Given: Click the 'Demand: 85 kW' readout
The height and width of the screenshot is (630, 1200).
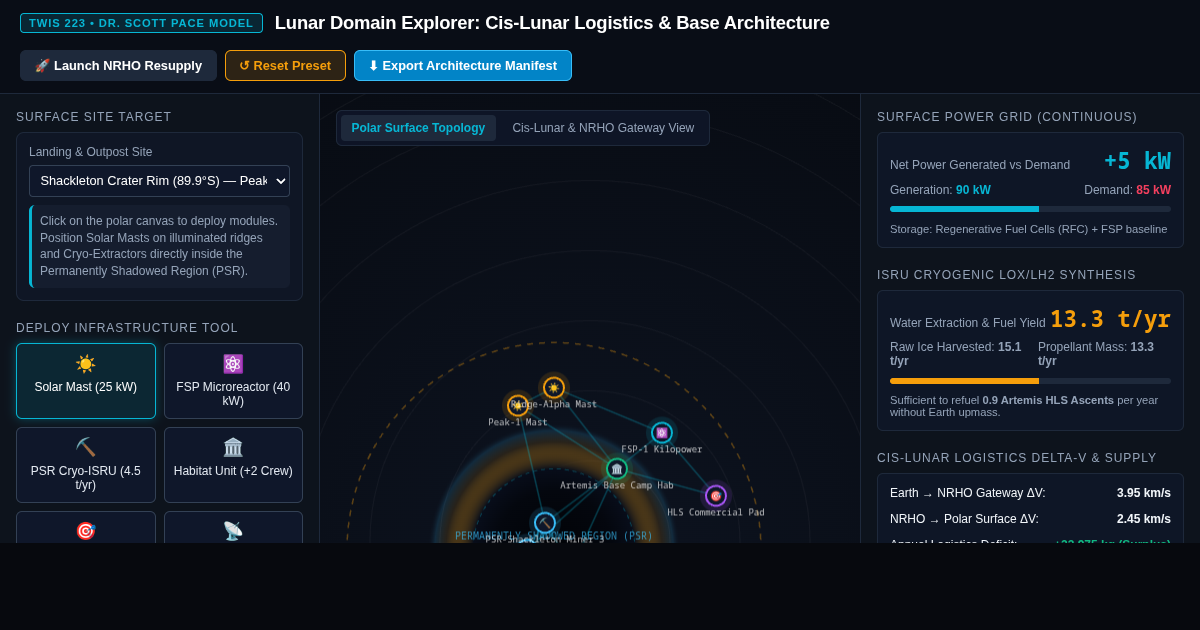Looking at the screenshot, I should [x=1127, y=190].
